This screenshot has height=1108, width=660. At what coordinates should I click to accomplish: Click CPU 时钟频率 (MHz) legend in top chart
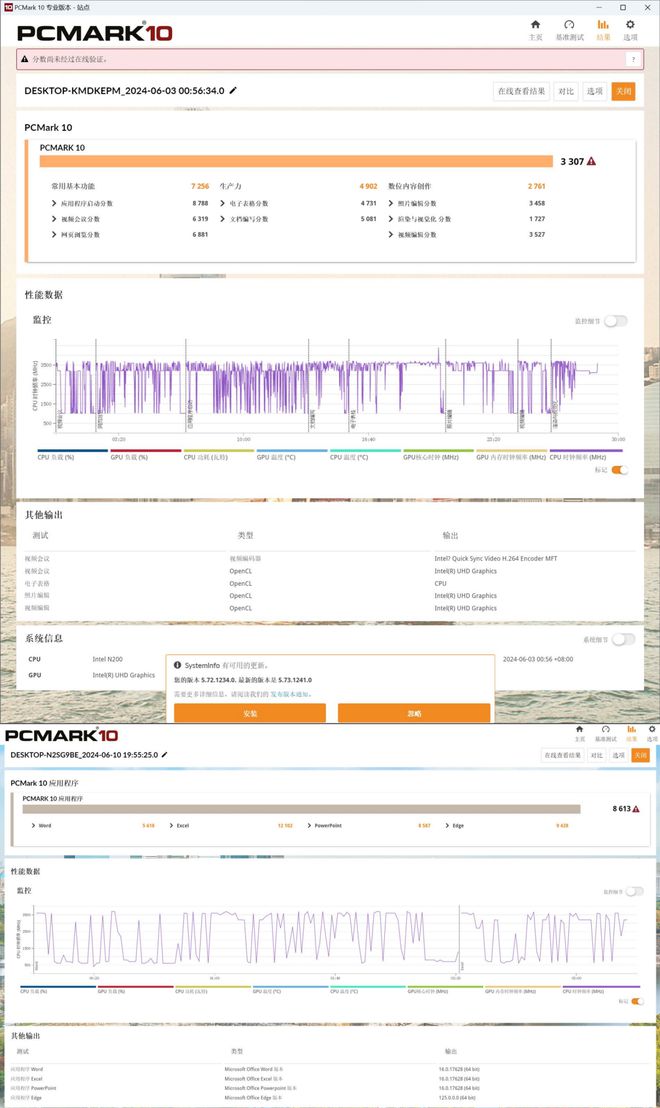(x=578, y=457)
